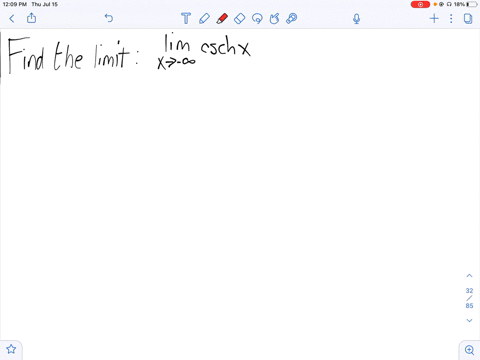480x360 pixels.
Task: Select the Text tool
Action: point(186,18)
